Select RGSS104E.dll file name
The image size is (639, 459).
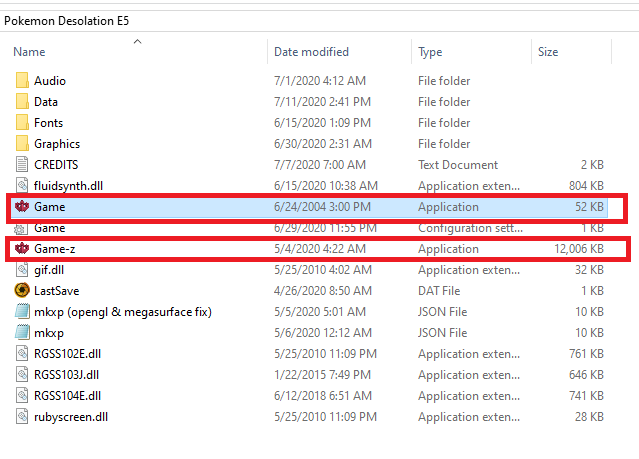tap(67, 396)
